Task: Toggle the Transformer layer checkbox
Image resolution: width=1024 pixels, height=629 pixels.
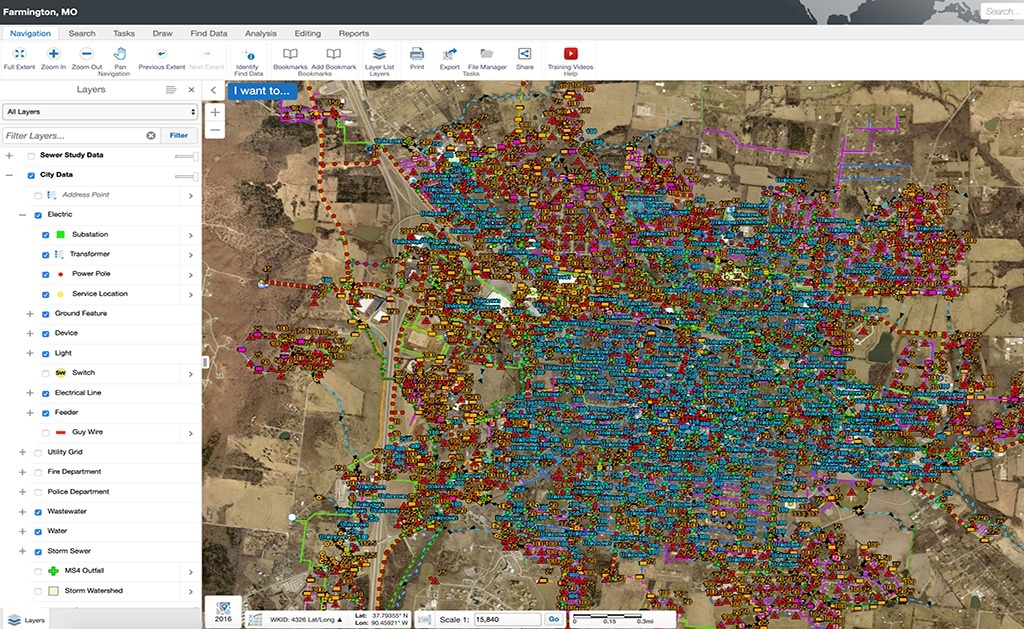Action: pyautogui.click(x=45, y=255)
